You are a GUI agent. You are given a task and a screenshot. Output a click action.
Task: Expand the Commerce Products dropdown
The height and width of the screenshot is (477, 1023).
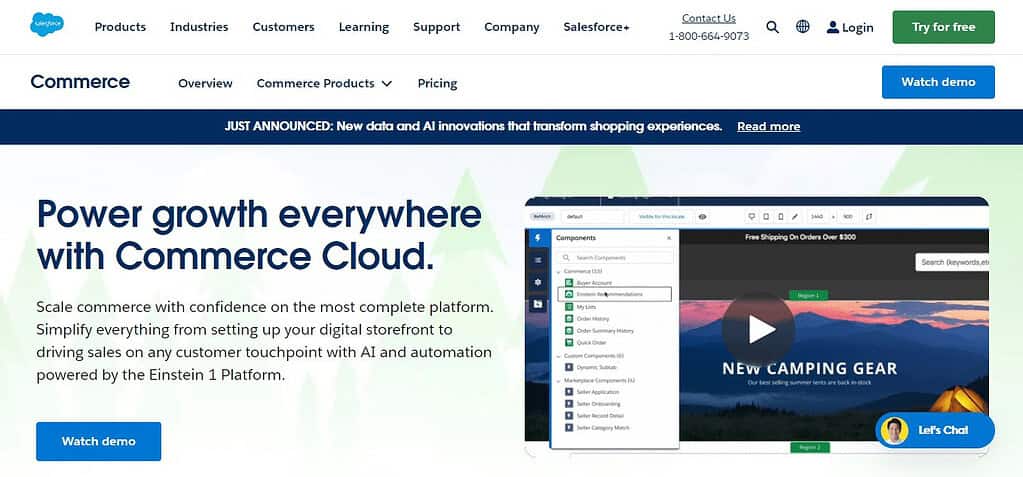(x=324, y=84)
